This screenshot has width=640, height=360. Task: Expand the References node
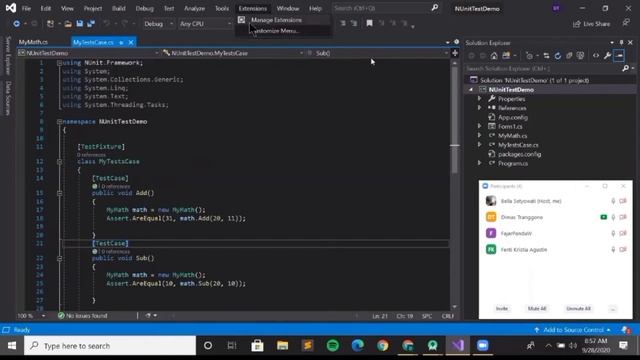coord(480,108)
